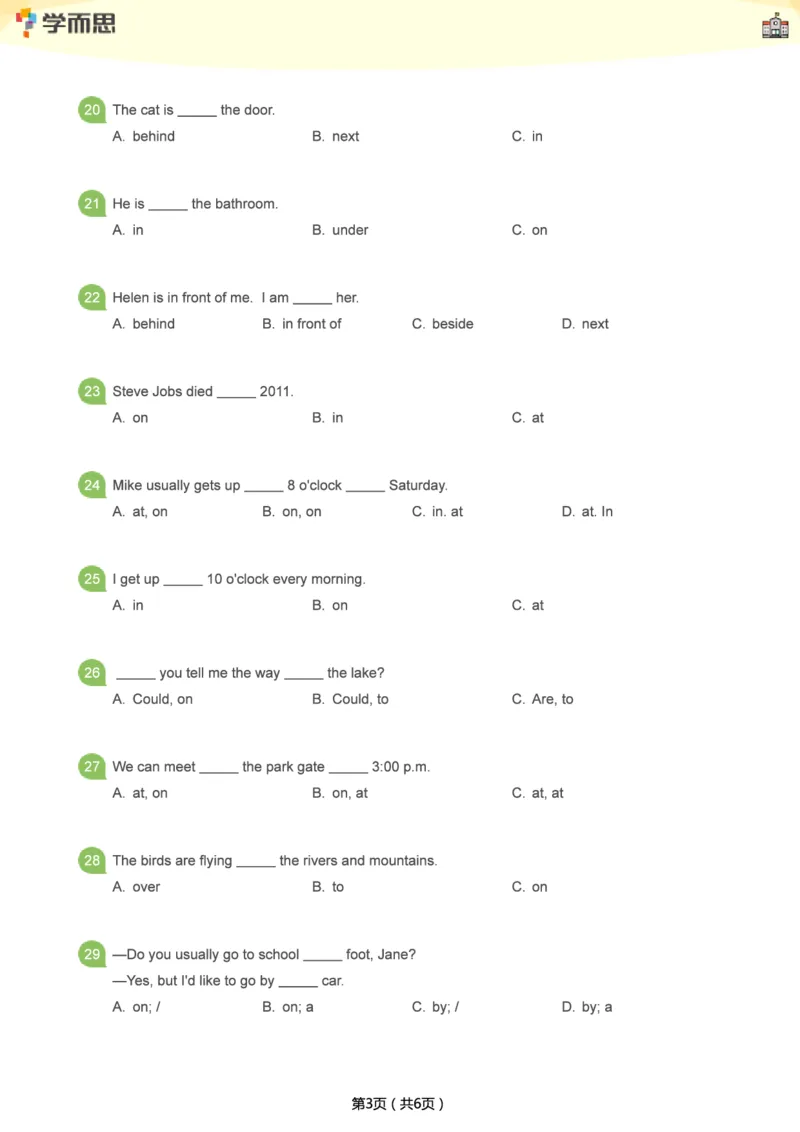
Task: Choose option A "on; /" for question 29
Action: point(137,1007)
